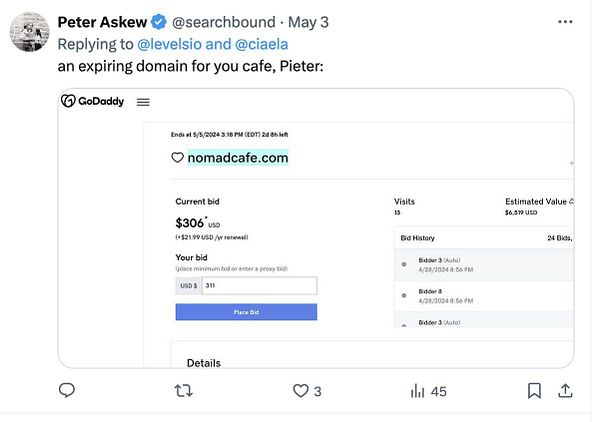Select the nomadcafe.com domain name
Viewport: 600px width, 422px height.
tap(238, 158)
